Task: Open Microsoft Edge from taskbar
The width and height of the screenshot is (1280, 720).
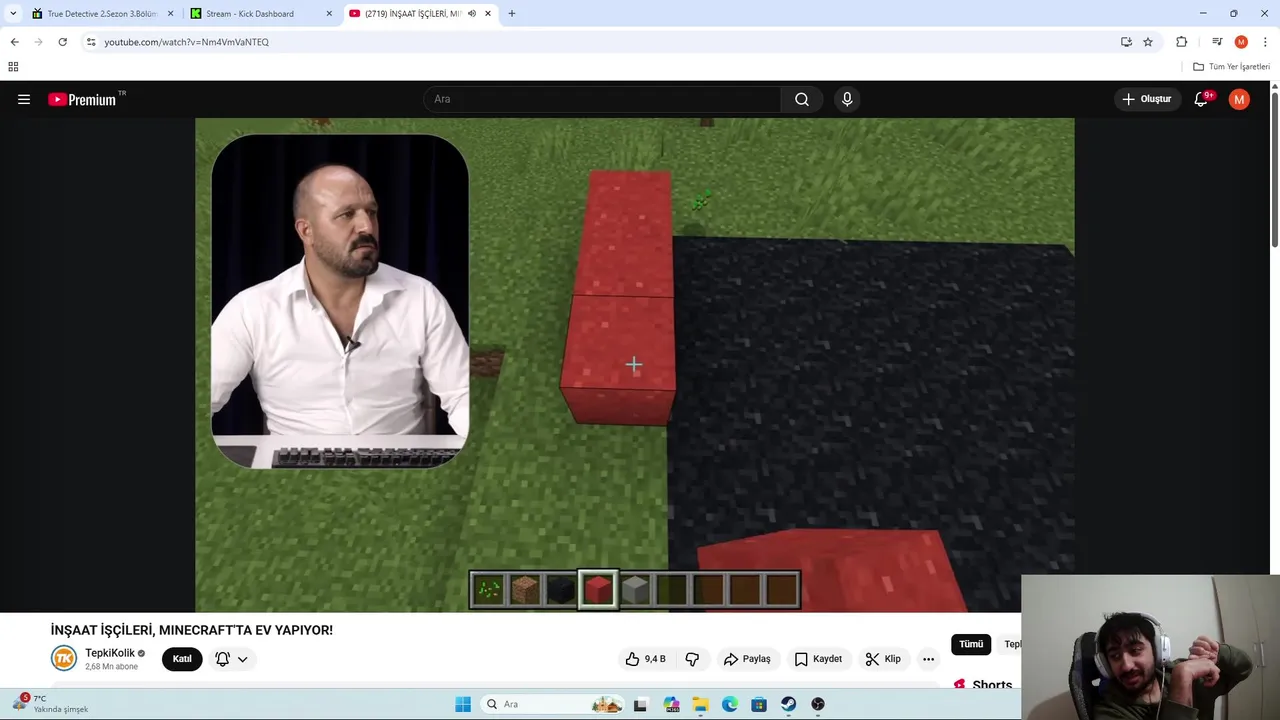Action: 730,704
